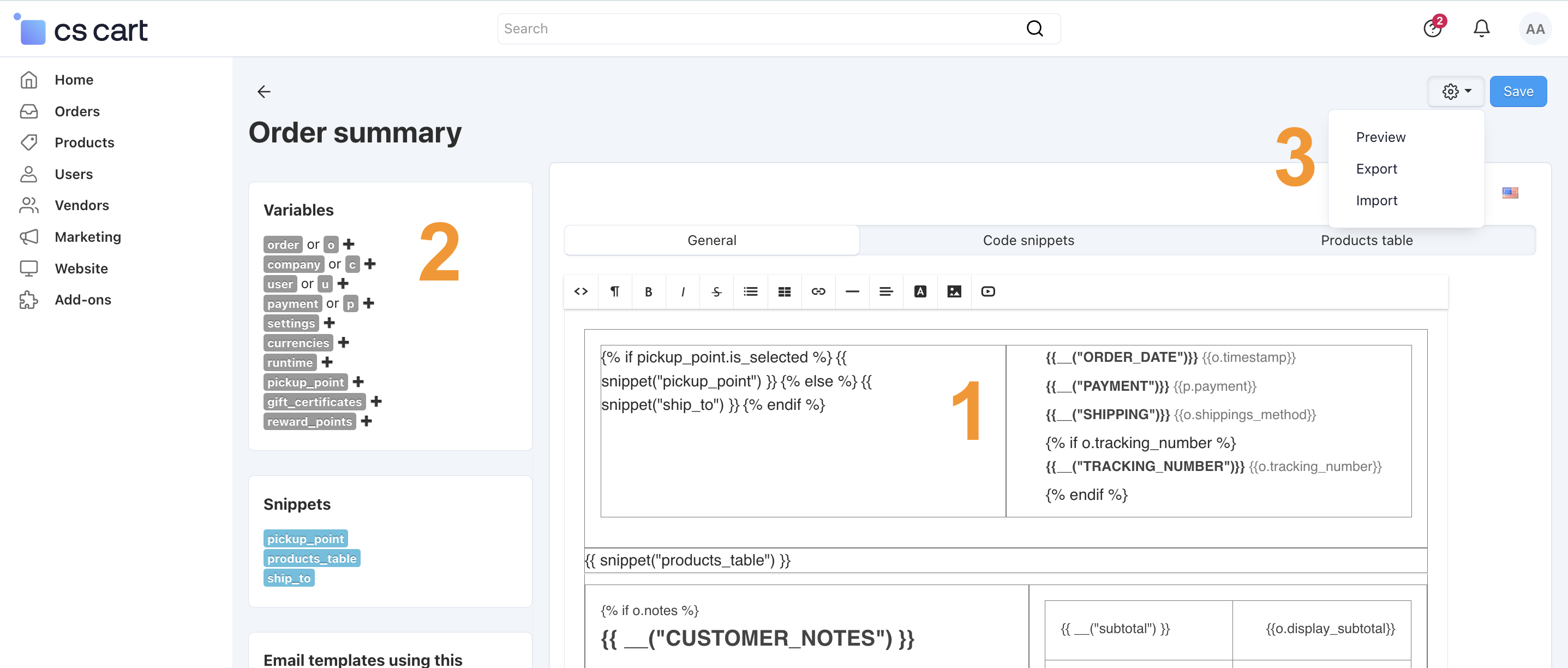Open Vendors in the sidebar
1568x668 pixels.
coord(82,205)
